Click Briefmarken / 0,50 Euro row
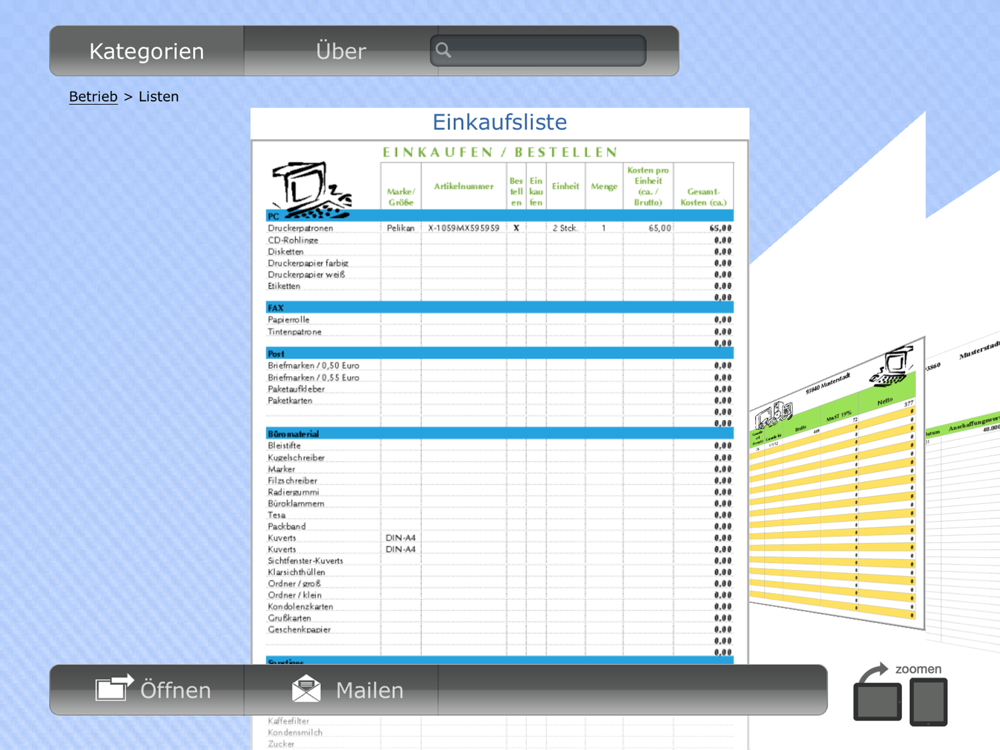 (x=499, y=365)
